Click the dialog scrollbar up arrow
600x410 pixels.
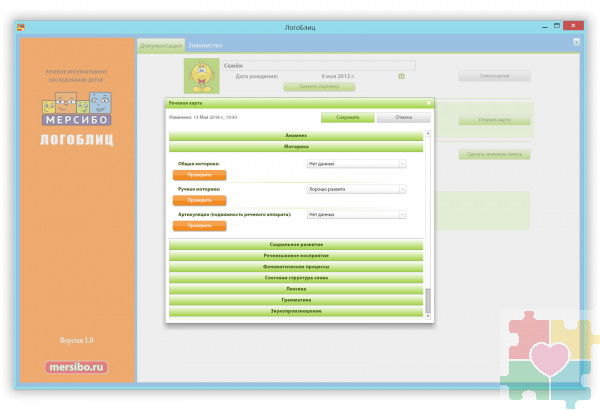428,134
